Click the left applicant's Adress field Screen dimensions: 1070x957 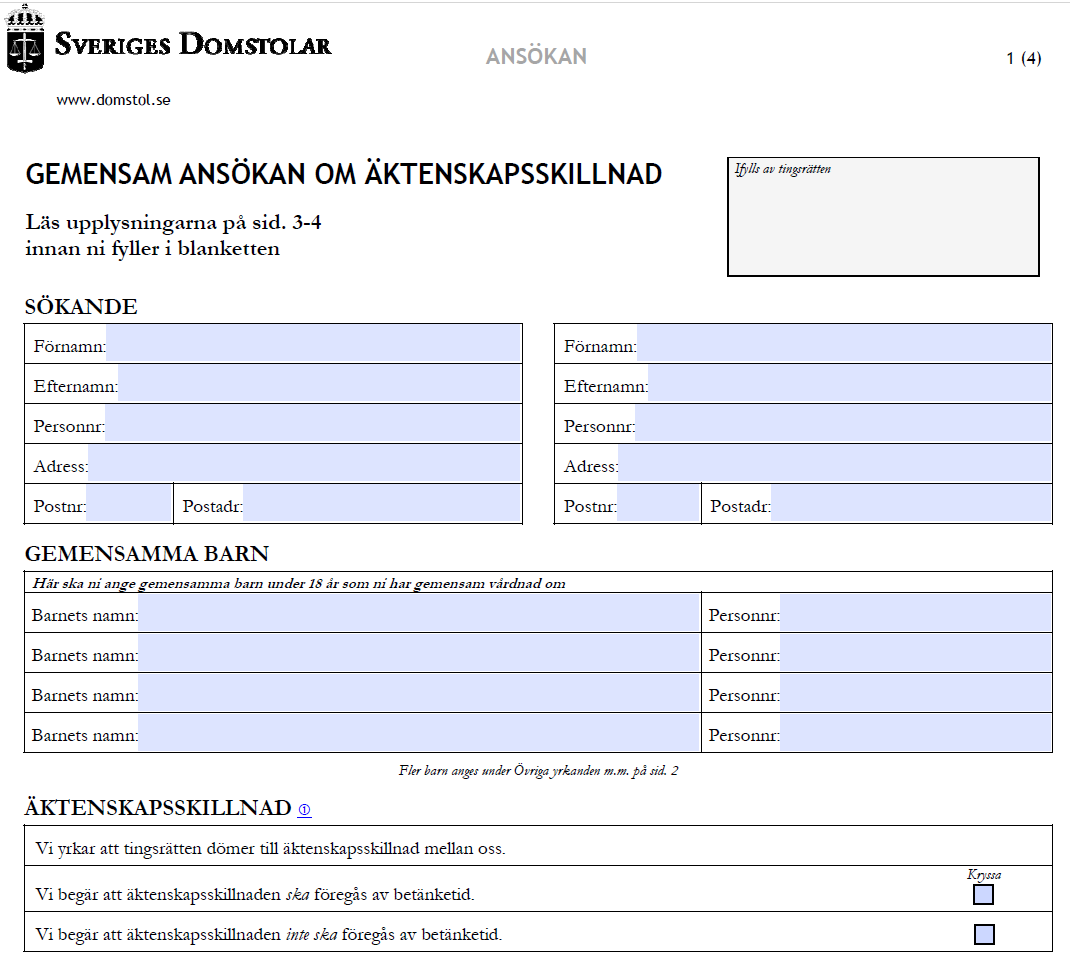coord(305,464)
